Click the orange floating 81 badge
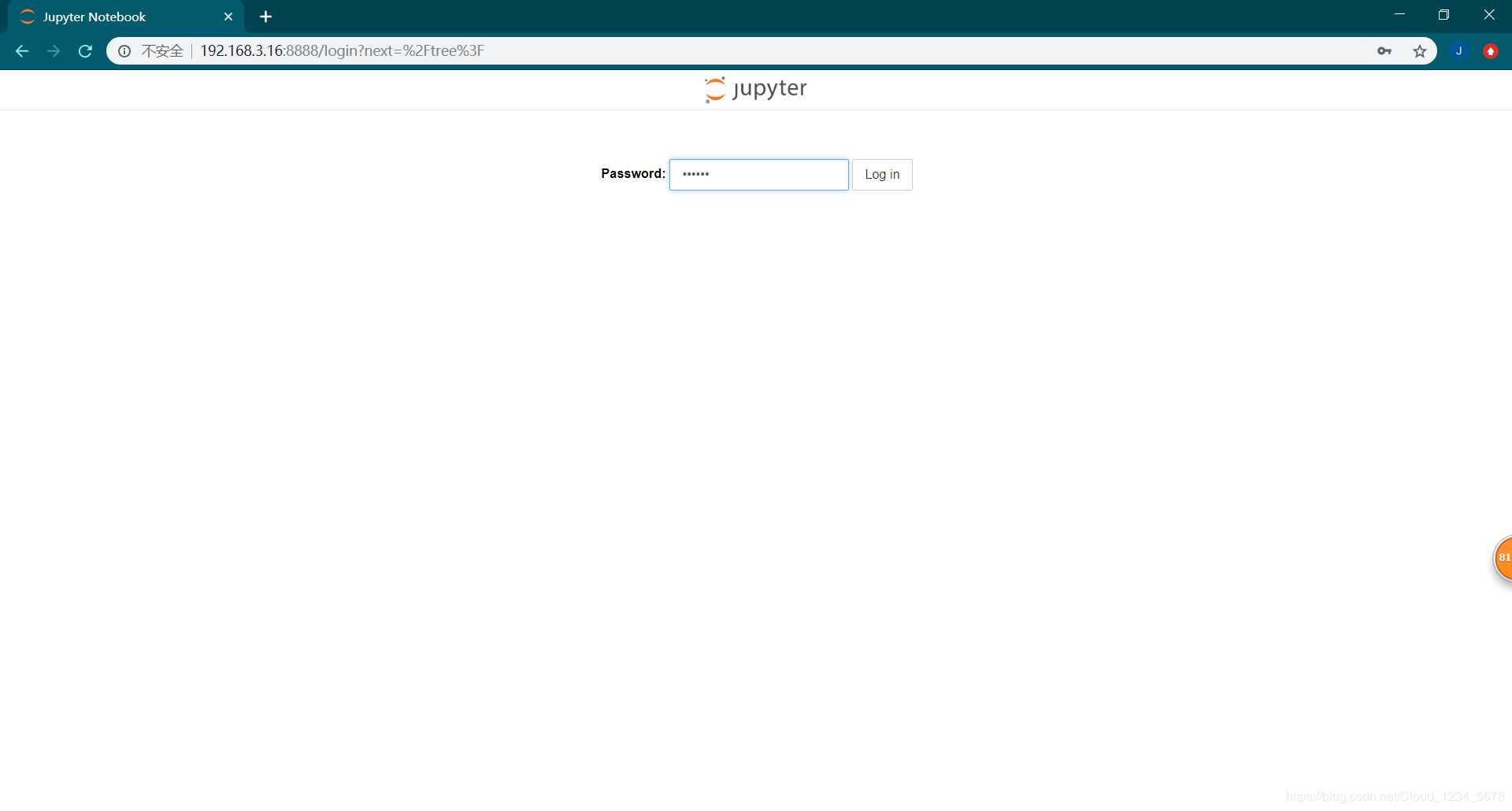Screen dimensions: 1512x811 [x=1503, y=558]
